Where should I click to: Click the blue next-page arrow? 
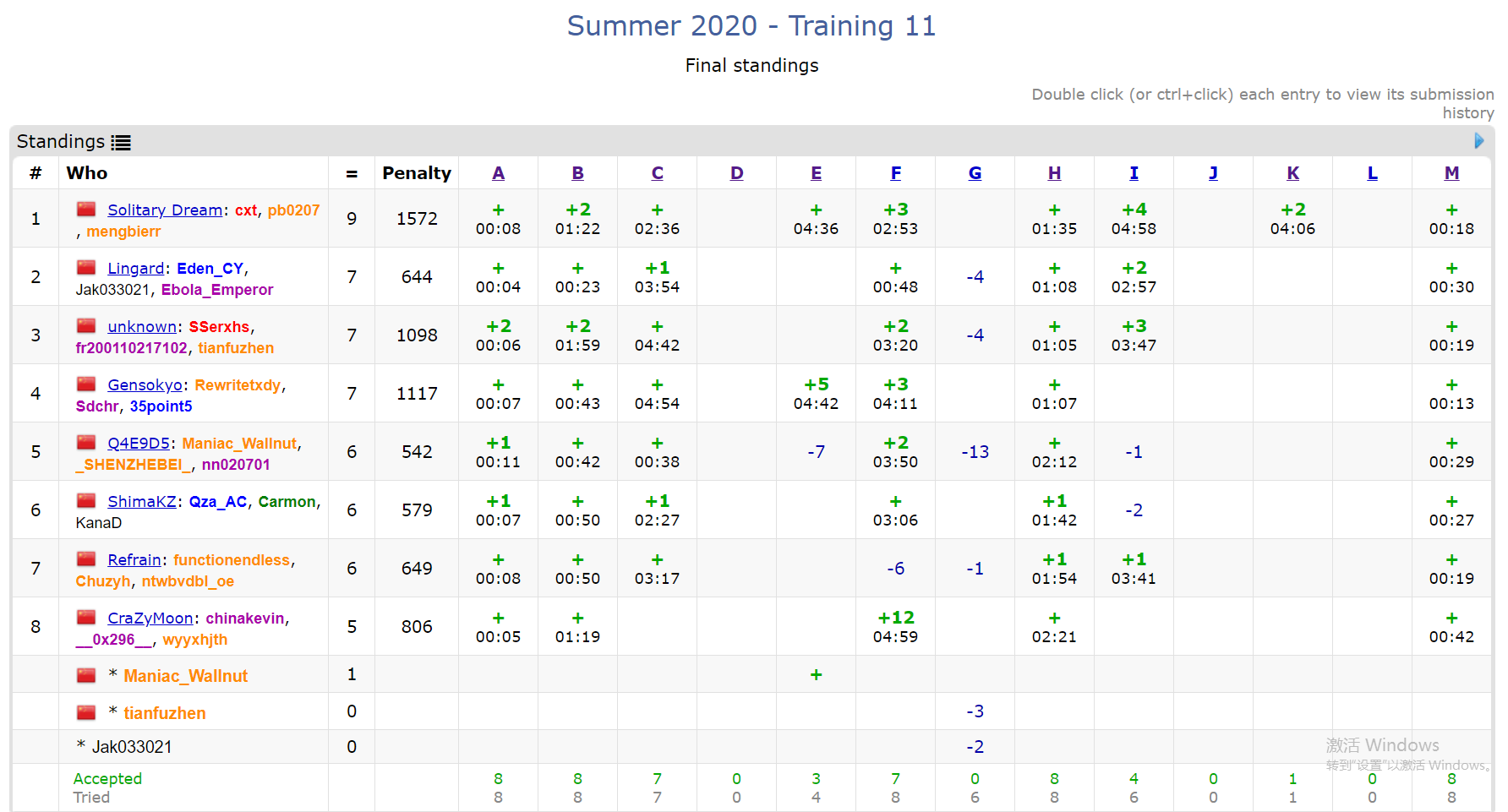[x=1478, y=141]
